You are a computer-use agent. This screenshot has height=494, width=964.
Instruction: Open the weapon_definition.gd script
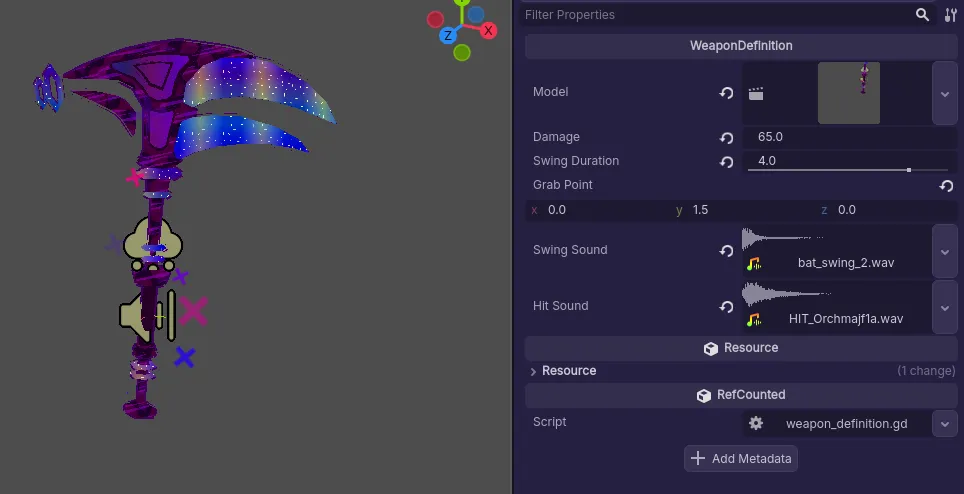pos(846,423)
